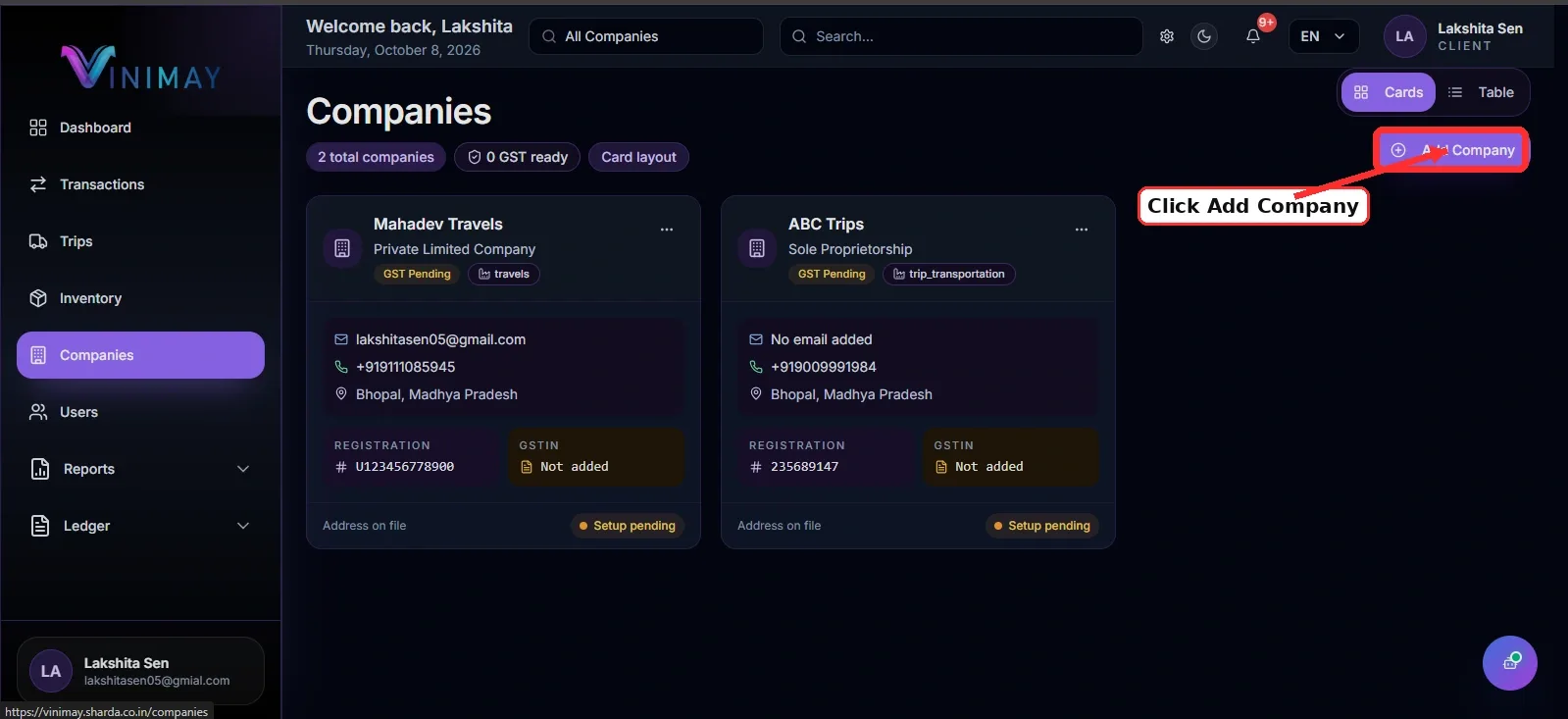The height and width of the screenshot is (719, 1568).
Task: Click registration number 235689147
Action: point(804,467)
